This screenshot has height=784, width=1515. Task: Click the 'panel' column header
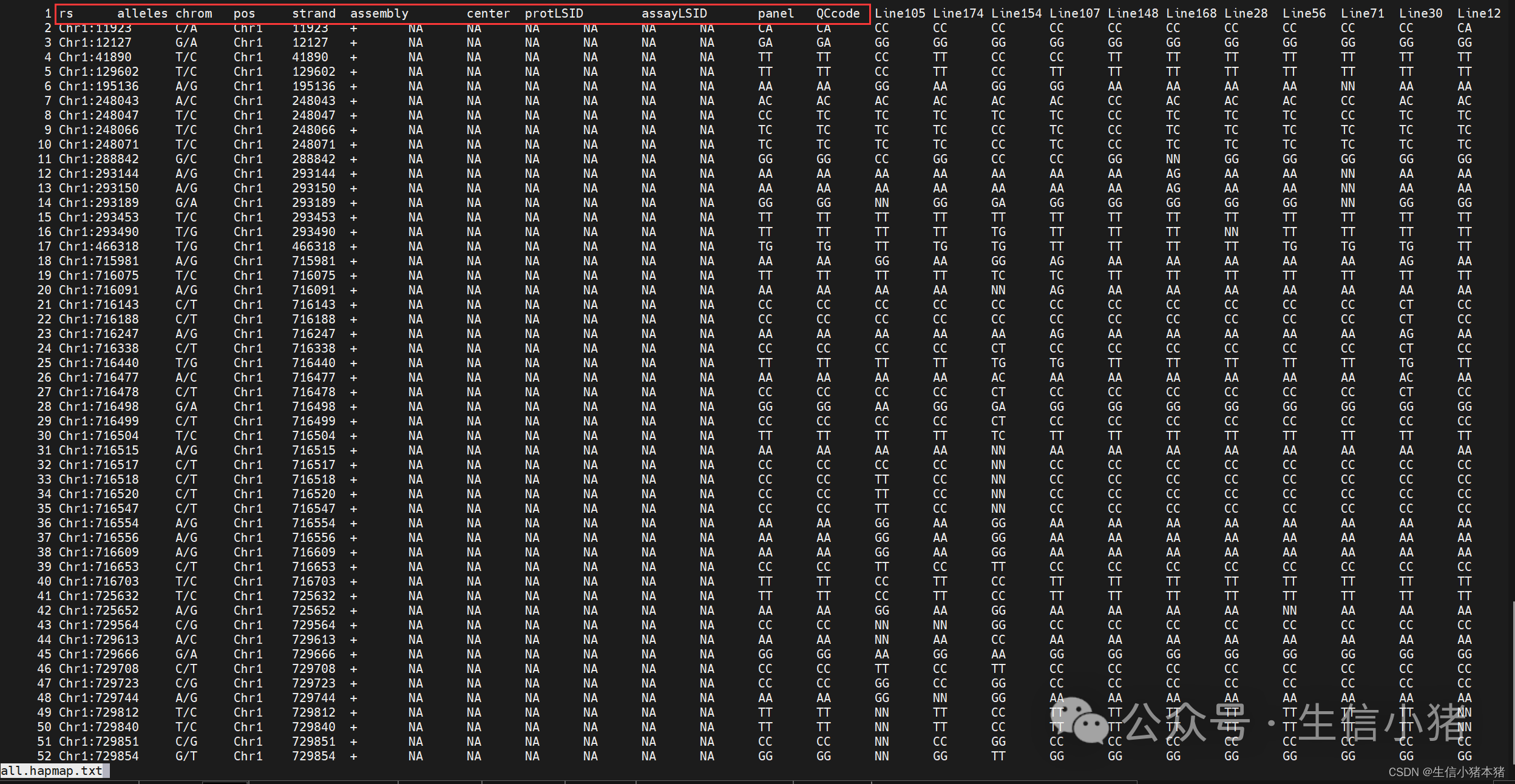pos(776,13)
